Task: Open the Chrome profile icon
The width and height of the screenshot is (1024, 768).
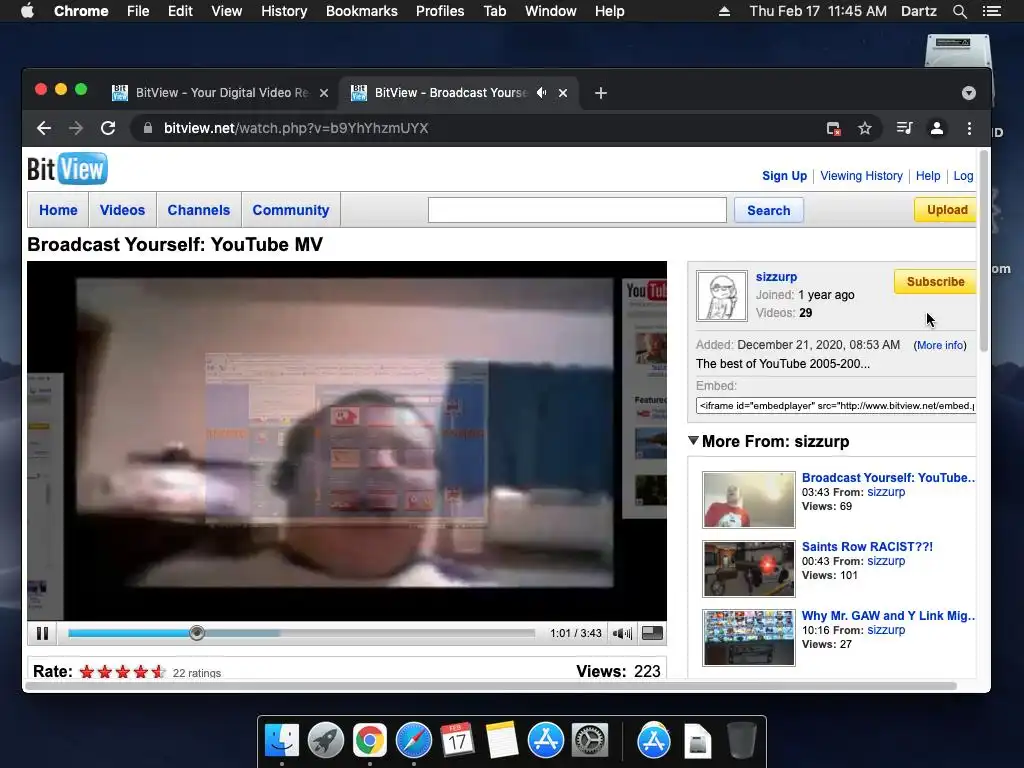Action: click(936, 128)
